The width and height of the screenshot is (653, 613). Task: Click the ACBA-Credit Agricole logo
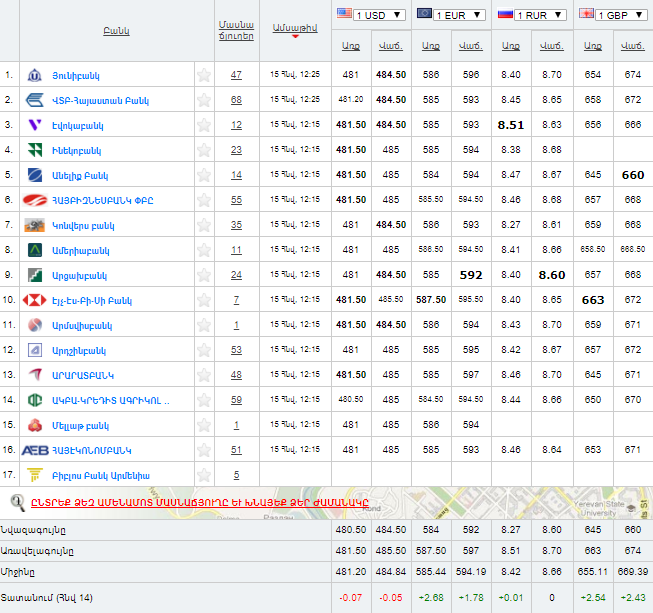pos(35,400)
